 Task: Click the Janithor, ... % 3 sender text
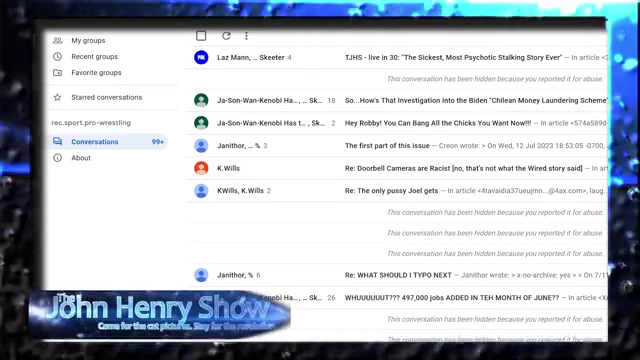[x=242, y=146]
